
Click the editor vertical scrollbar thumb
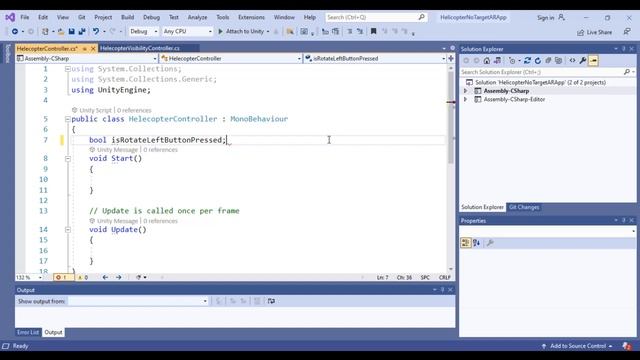click(451, 118)
